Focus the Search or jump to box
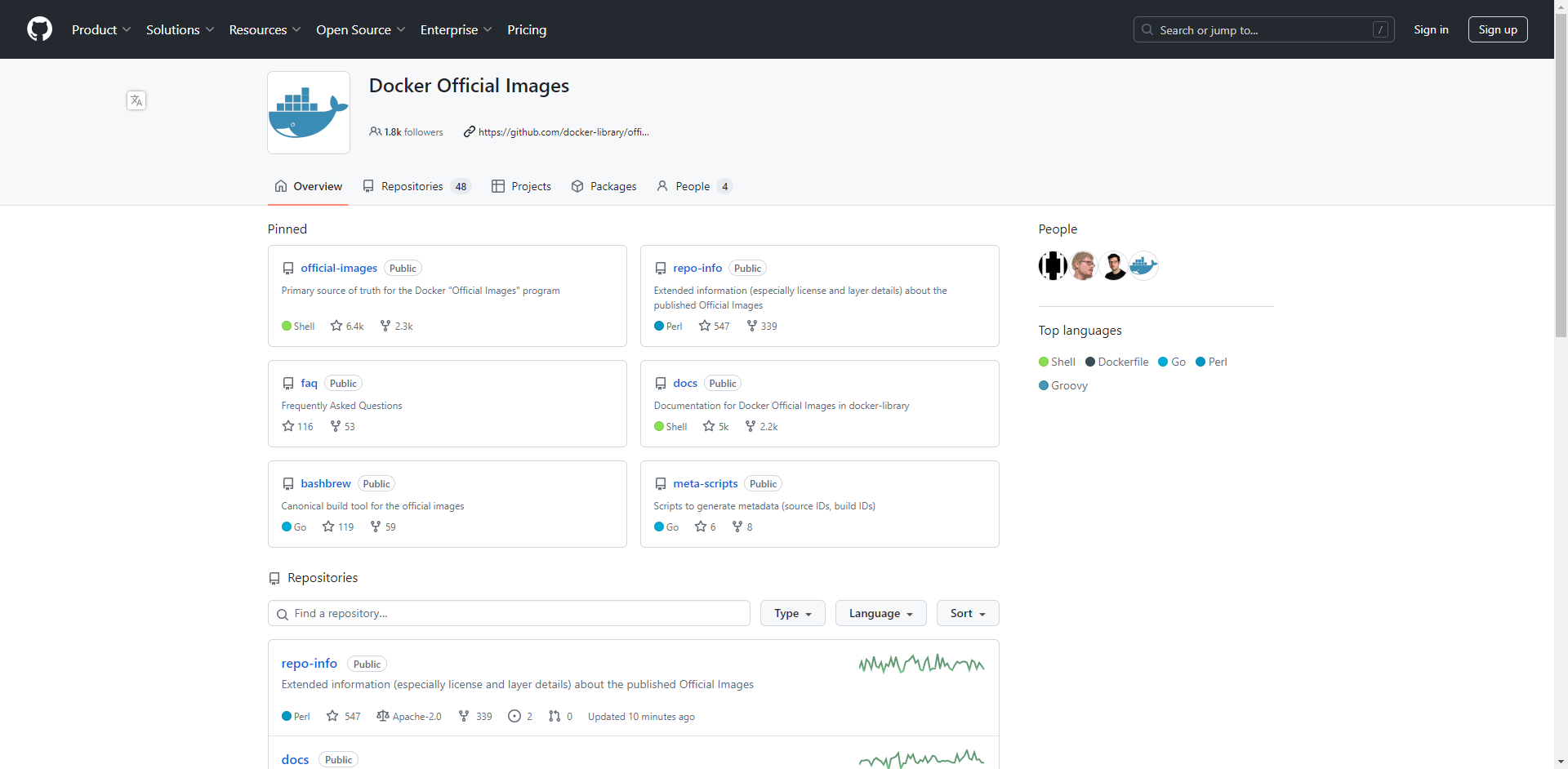The height and width of the screenshot is (769, 1568). pyautogui.click(x=1264, y=29)
